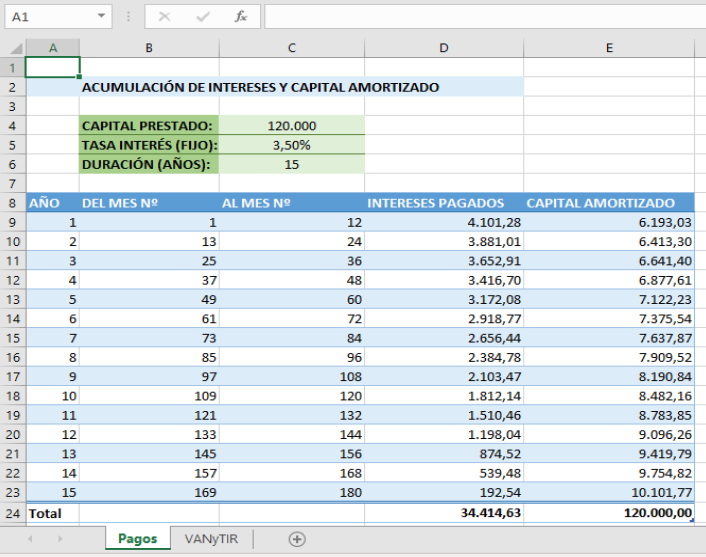Select end month cell 180

[x=292, y=493]
